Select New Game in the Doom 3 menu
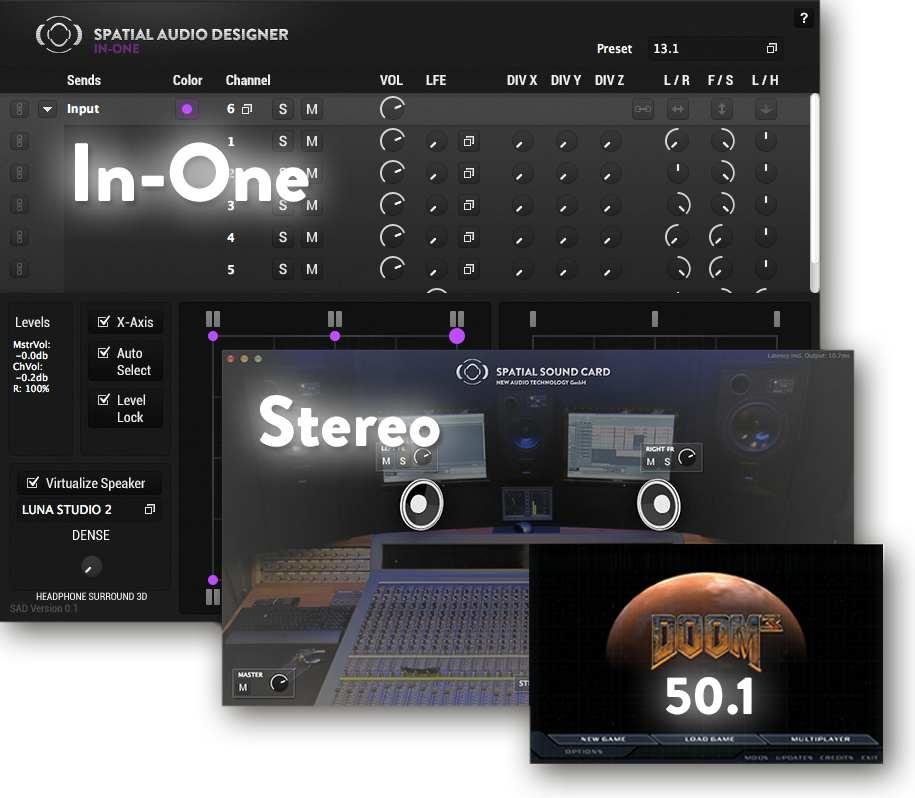This screenshot has height=798, width=915. (603, 739)
